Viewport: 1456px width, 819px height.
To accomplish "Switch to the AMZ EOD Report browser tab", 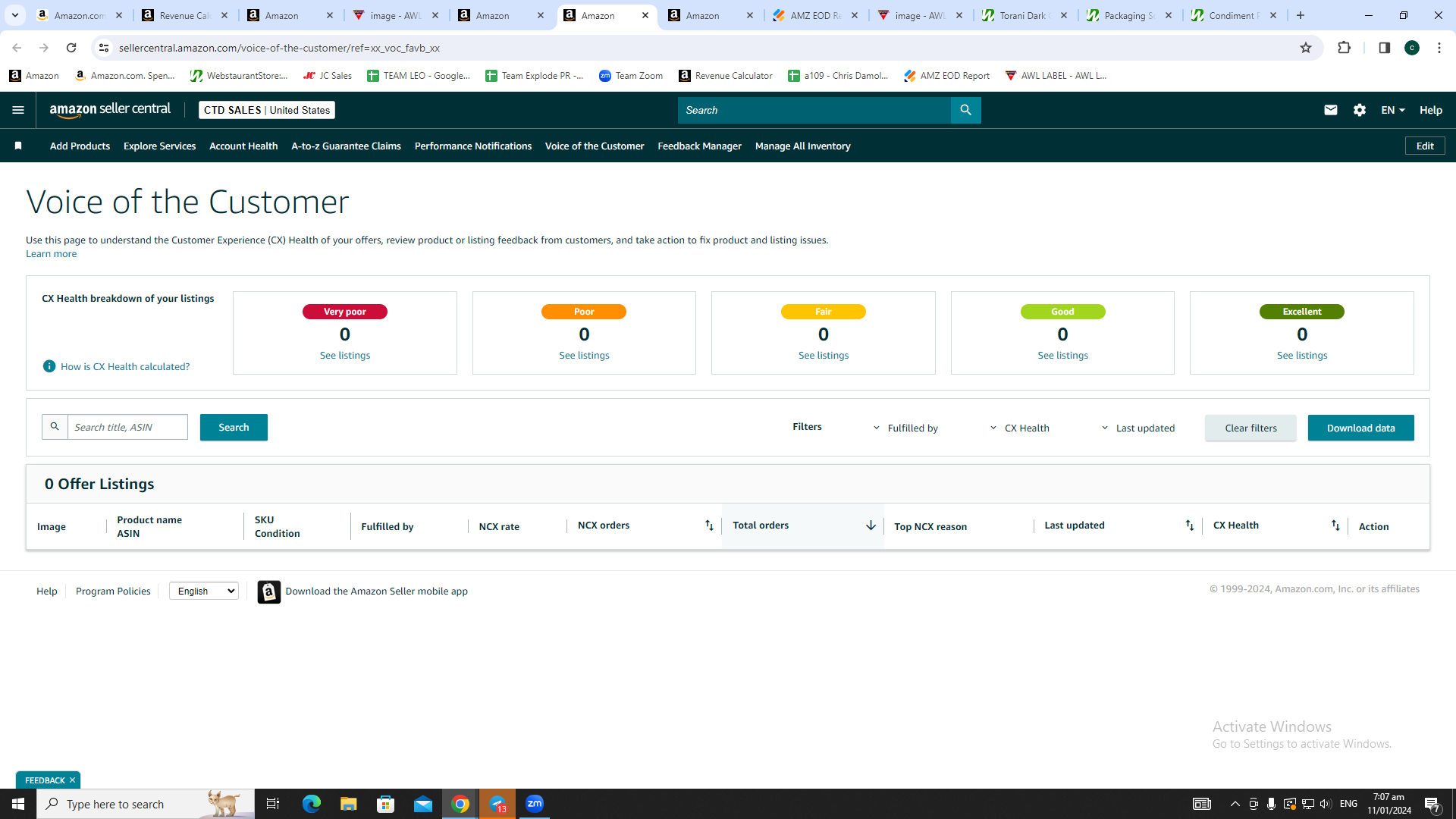I will (x=814, y=15).
